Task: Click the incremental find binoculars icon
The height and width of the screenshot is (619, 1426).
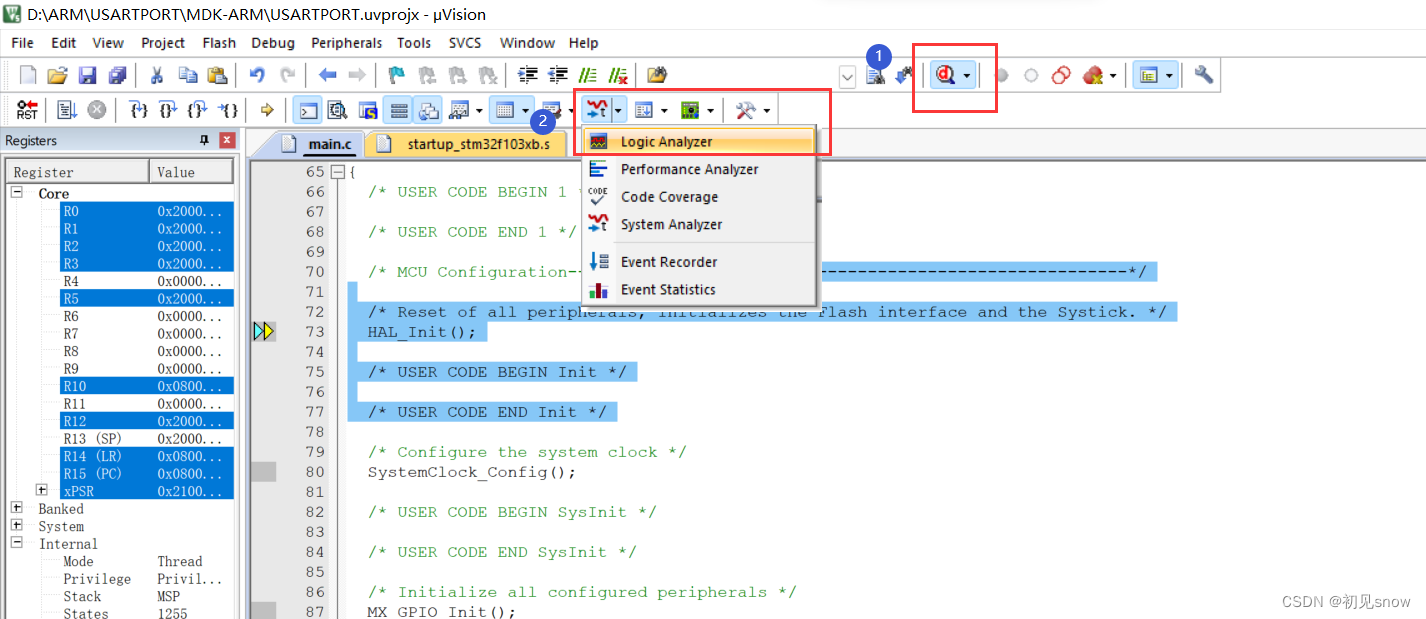Action: [x=905, y=75]
